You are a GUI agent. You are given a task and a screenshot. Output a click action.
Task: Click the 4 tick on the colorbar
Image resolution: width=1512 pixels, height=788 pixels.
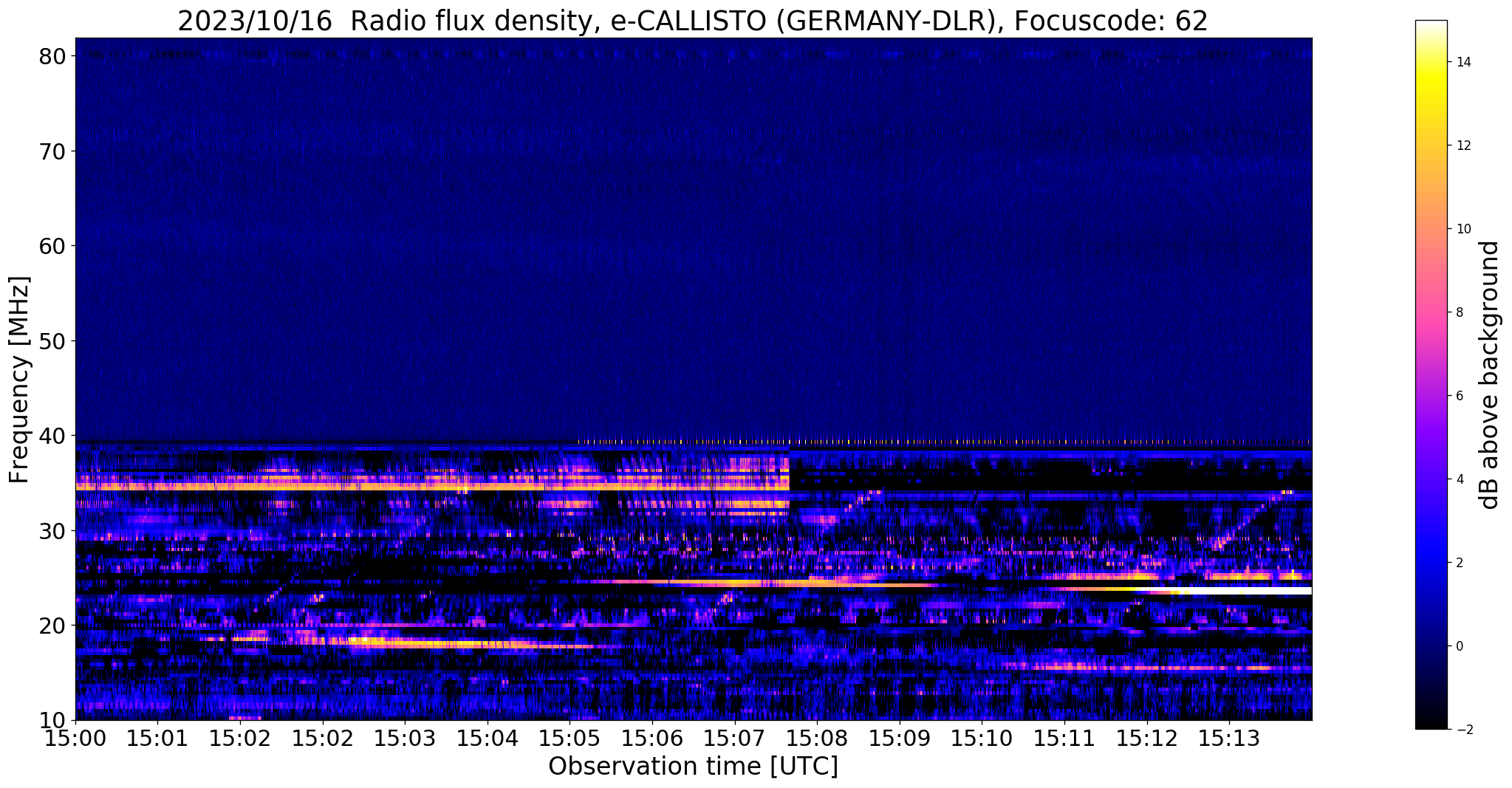[x=1460, y=479]
